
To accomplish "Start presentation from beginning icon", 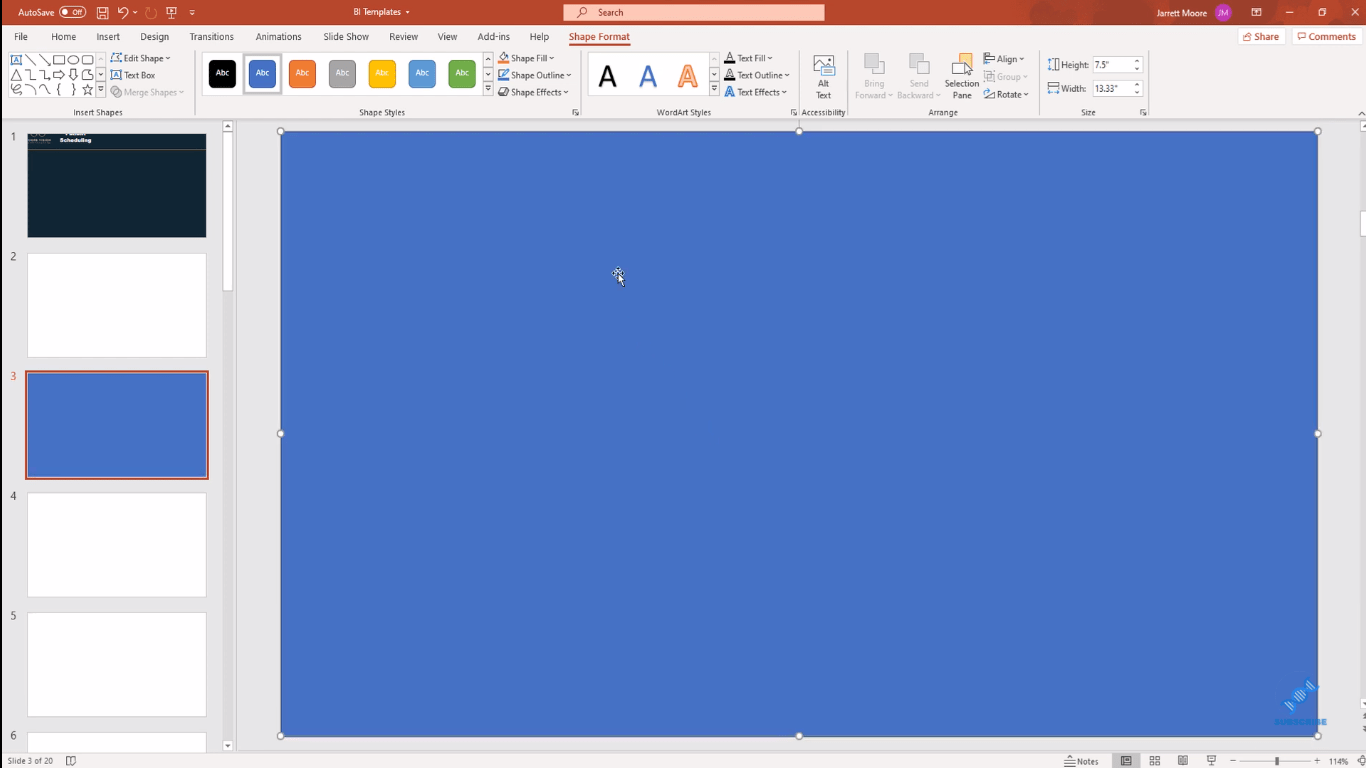I will point(171,12).
